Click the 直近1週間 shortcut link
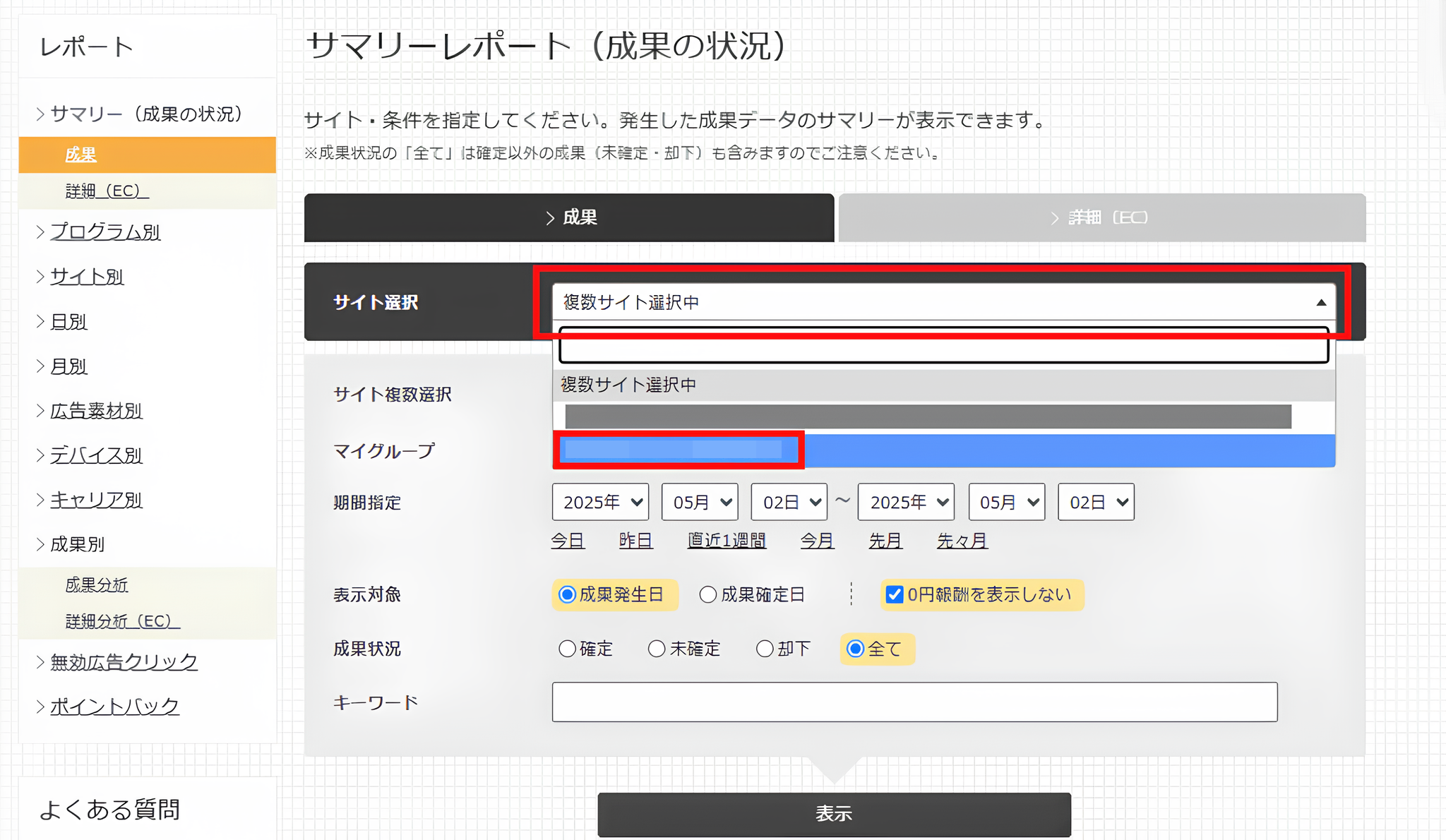 pyautogui.click(x=726, y=540)
